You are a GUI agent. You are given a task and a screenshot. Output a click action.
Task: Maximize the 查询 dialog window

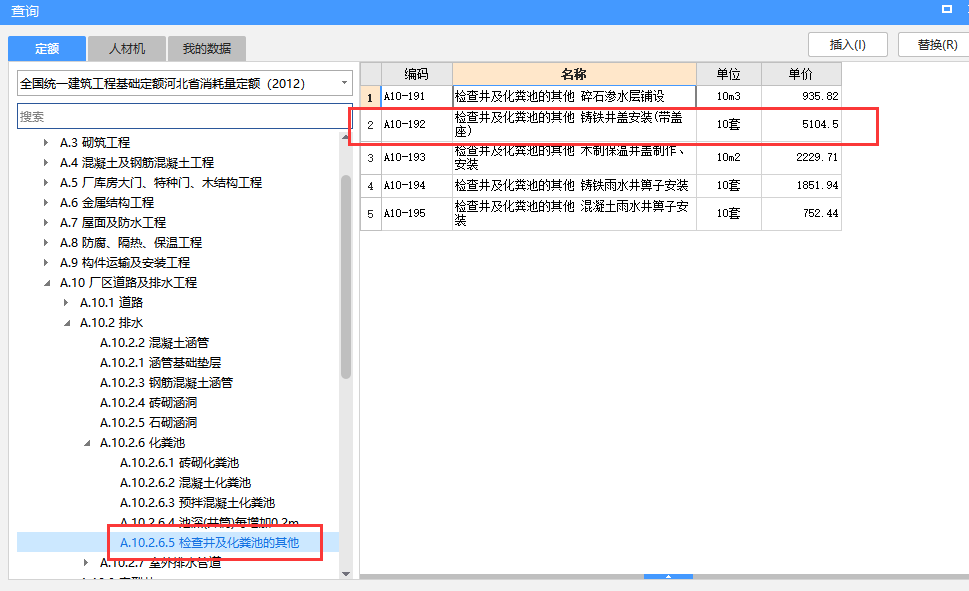[947, 9]
